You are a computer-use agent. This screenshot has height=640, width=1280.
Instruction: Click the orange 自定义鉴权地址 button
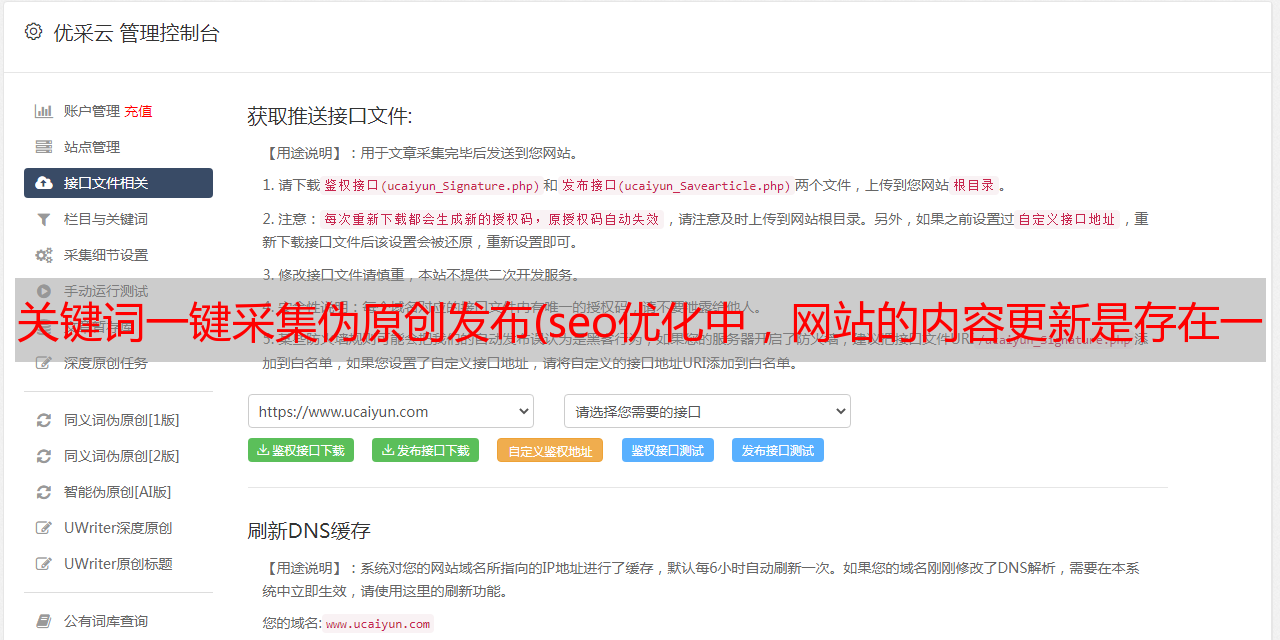click(x=550, y=450)
